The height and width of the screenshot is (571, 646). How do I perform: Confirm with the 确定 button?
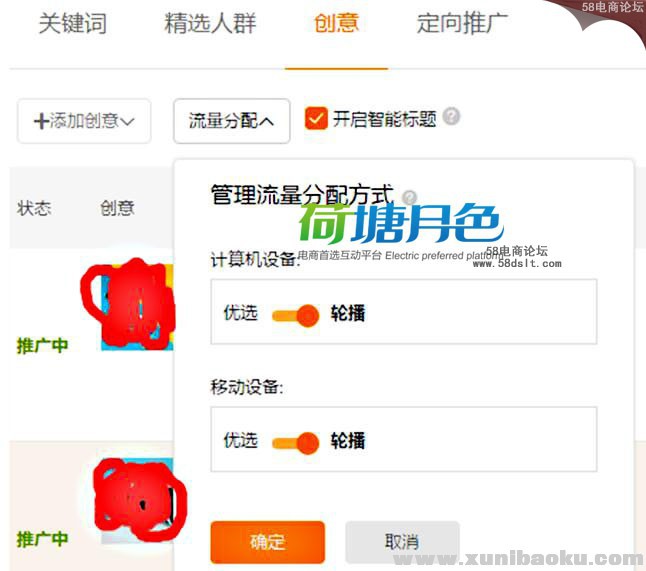(x=267, y=542)
